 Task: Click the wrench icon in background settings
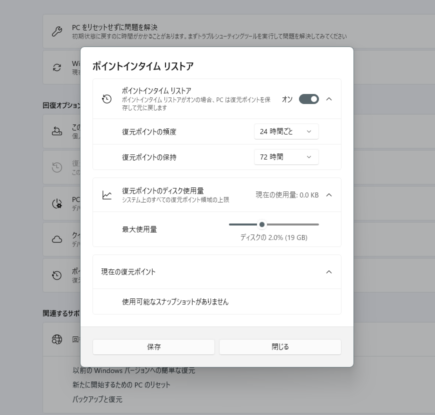pyautogui.click(x=57, y=31)
